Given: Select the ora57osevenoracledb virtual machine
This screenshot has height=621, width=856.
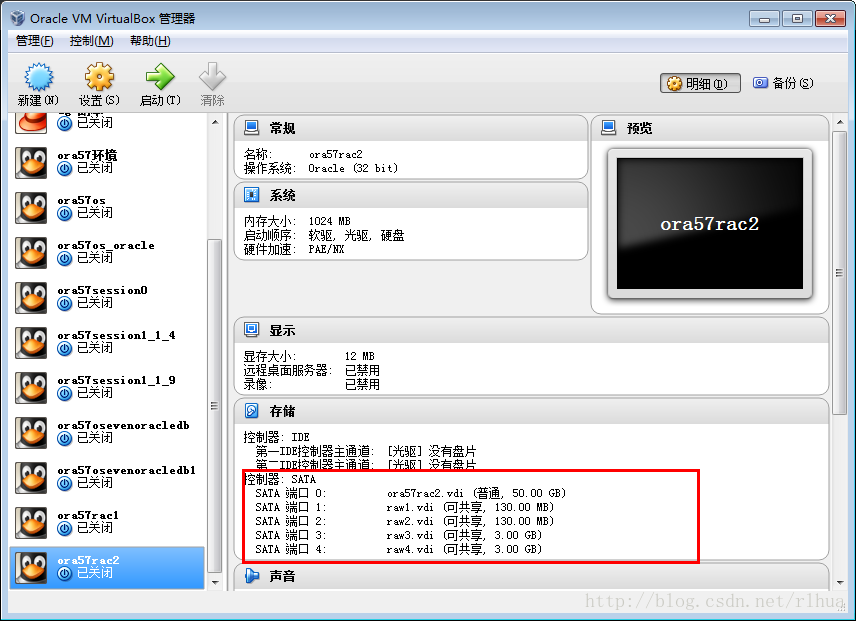Looking at the screenshot, I should point(108,433).
